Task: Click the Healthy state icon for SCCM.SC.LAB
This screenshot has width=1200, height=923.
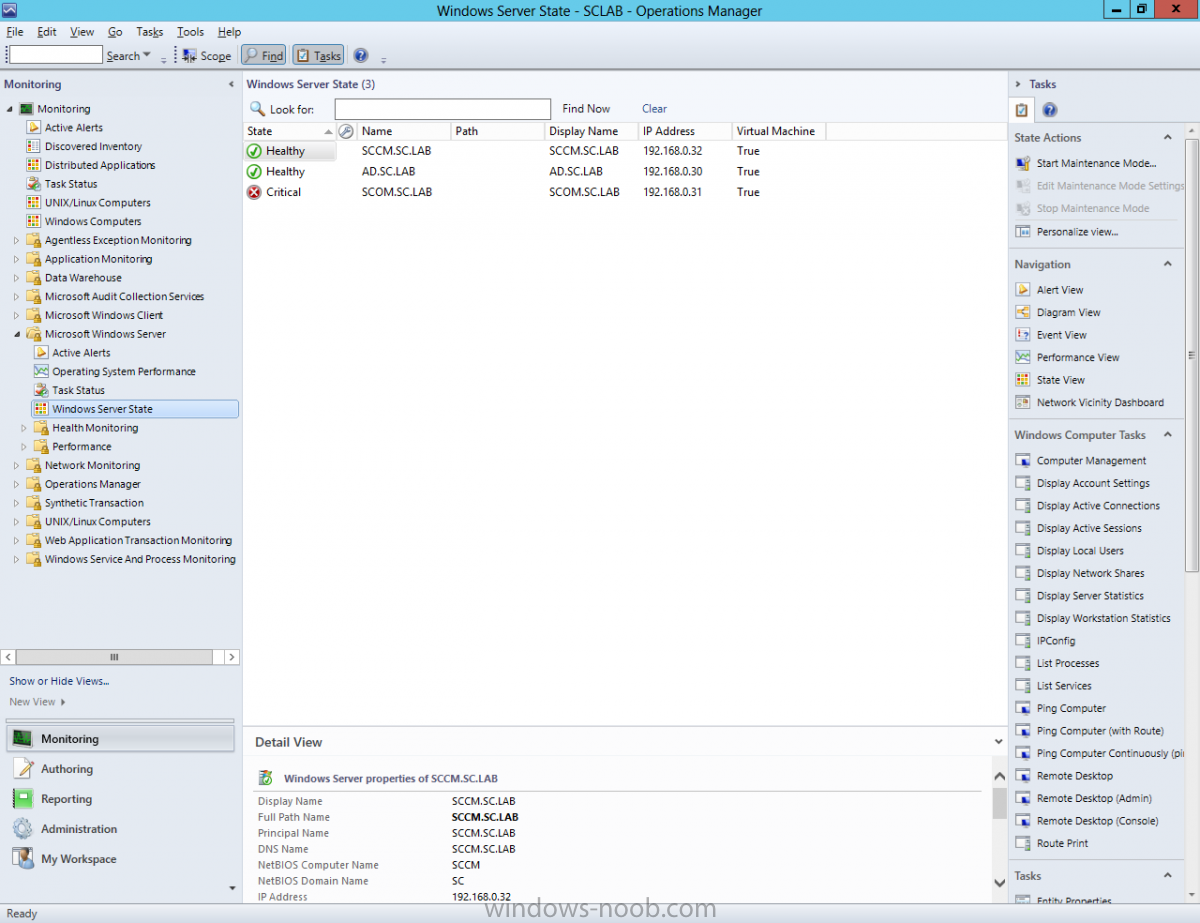Action: point(254,151)
